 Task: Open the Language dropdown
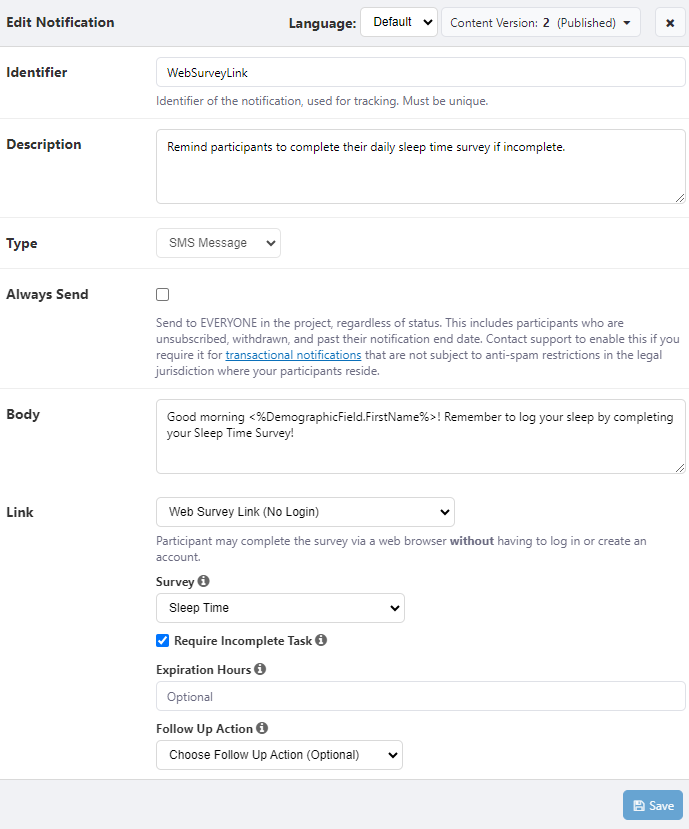398,22
